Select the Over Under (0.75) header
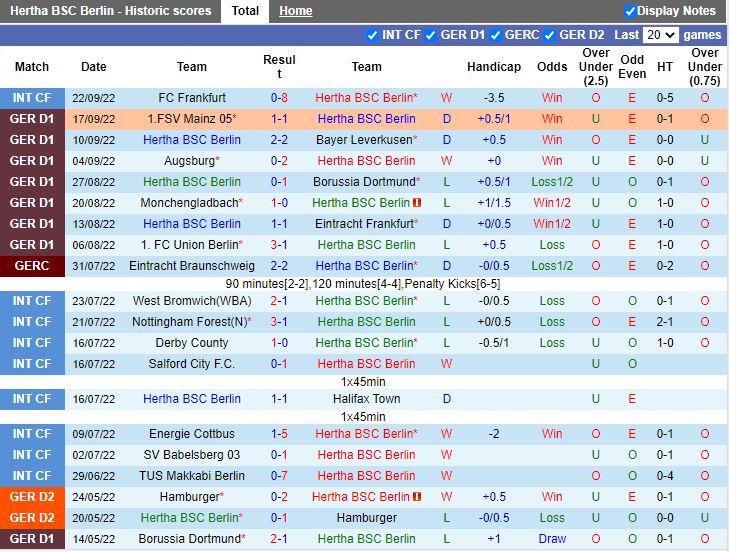729x552 pixels. point(704,67)
